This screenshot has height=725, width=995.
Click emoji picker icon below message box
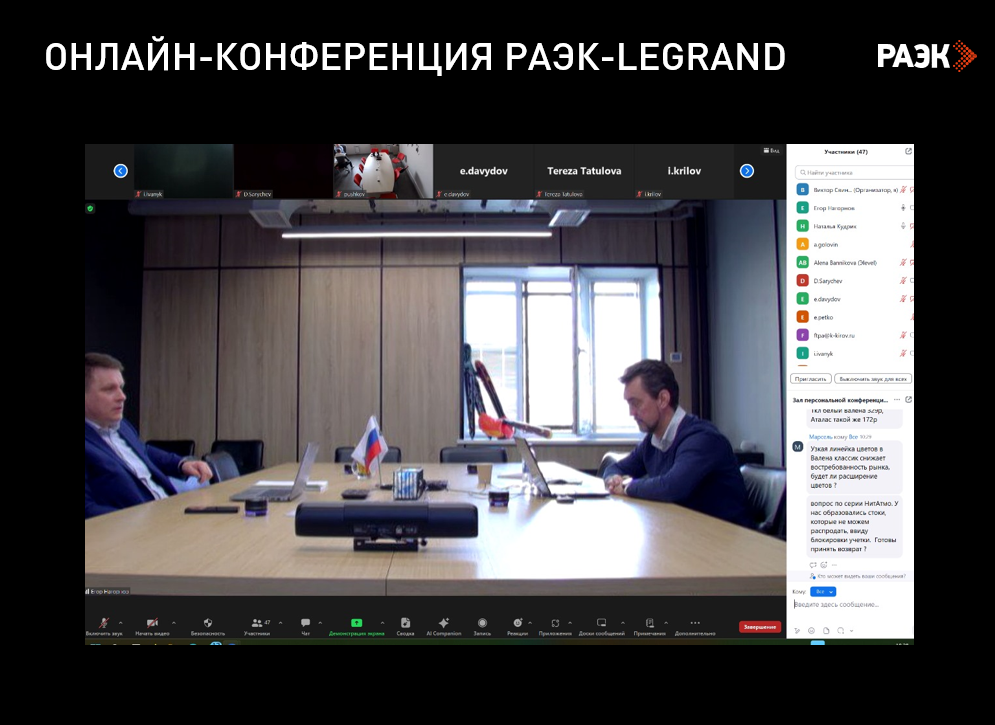click(x=812, y=630)
